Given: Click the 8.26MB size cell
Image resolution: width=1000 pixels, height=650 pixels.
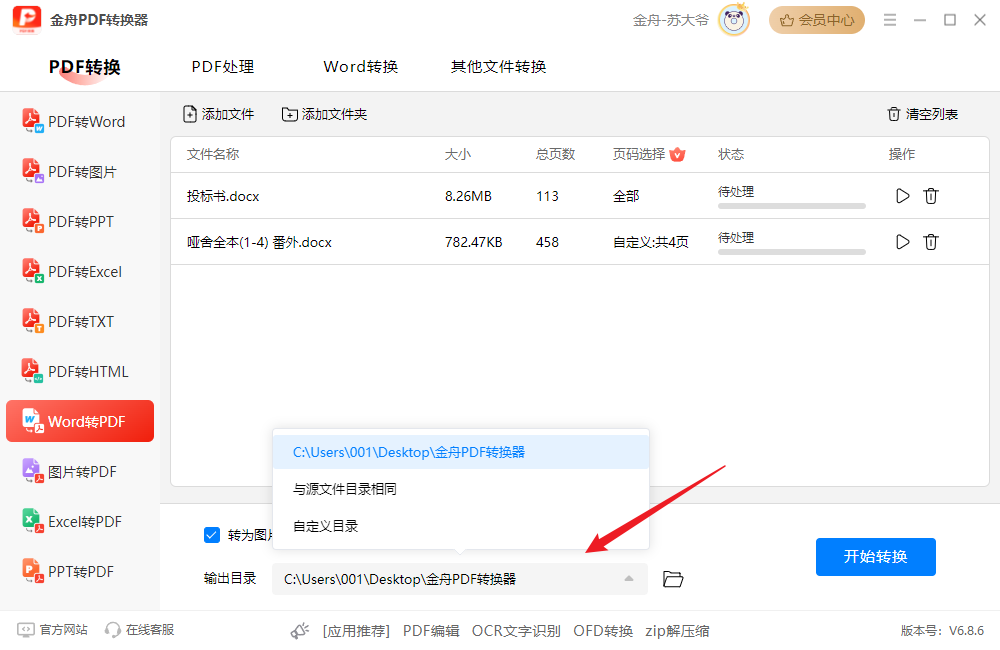Looking at the screenshot, I should coord(468,196).
